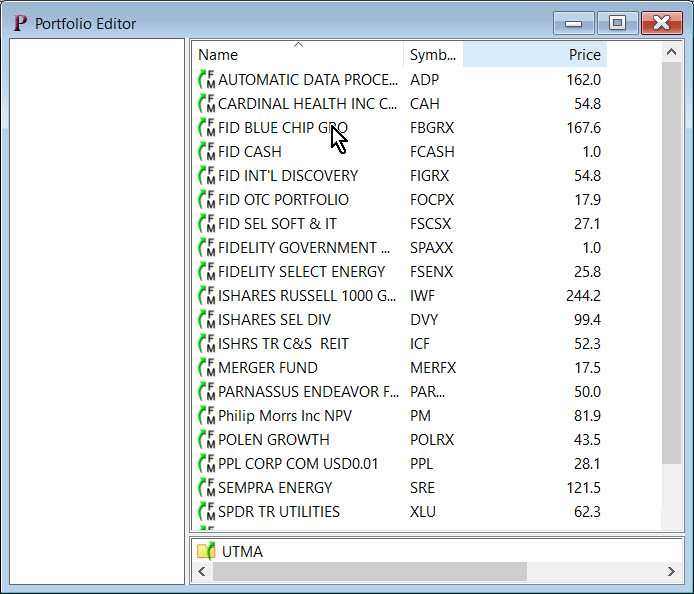Click the 162.0 price value

(583, 80)
